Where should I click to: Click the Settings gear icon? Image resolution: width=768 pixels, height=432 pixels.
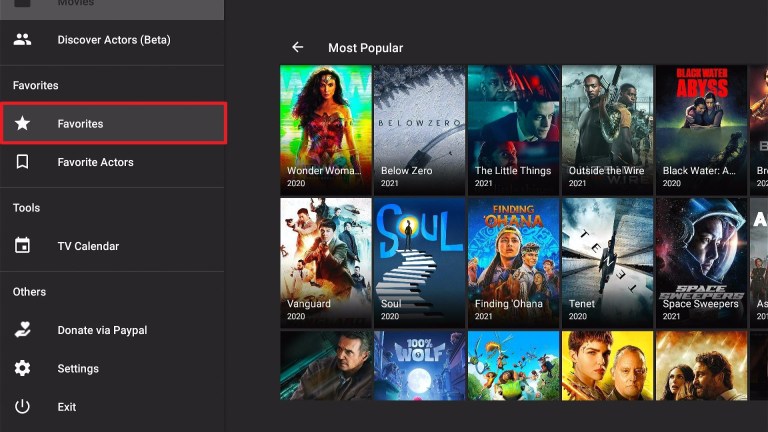point(22,368)
